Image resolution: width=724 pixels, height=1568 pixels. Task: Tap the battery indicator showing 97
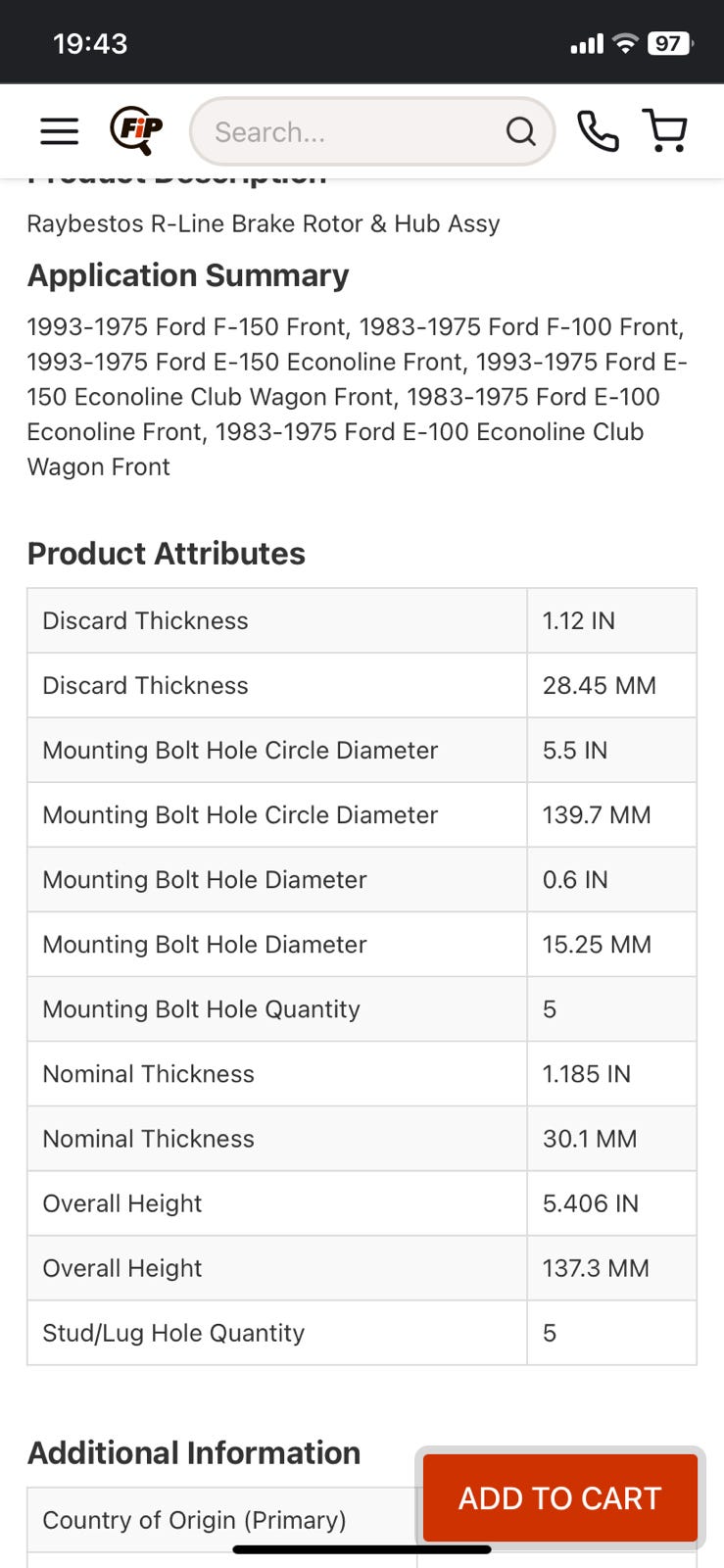coord(669,43)
